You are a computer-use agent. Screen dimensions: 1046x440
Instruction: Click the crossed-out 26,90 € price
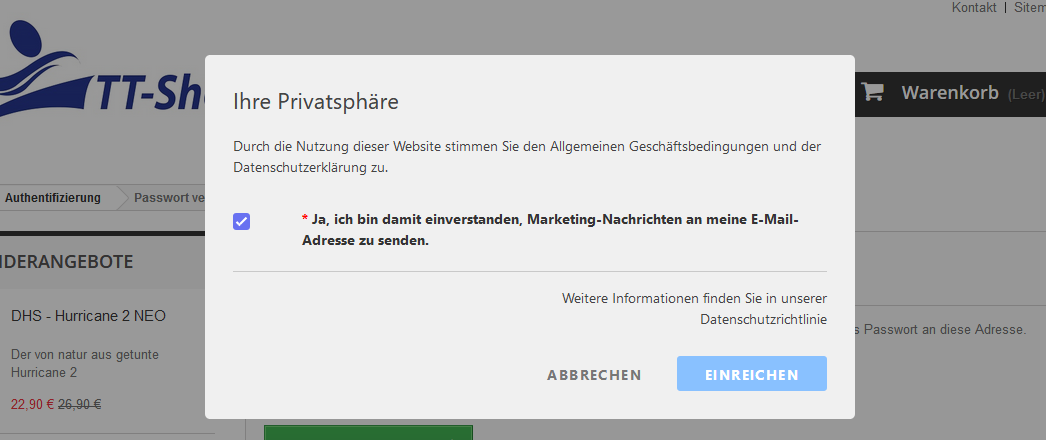pos(79,404)
